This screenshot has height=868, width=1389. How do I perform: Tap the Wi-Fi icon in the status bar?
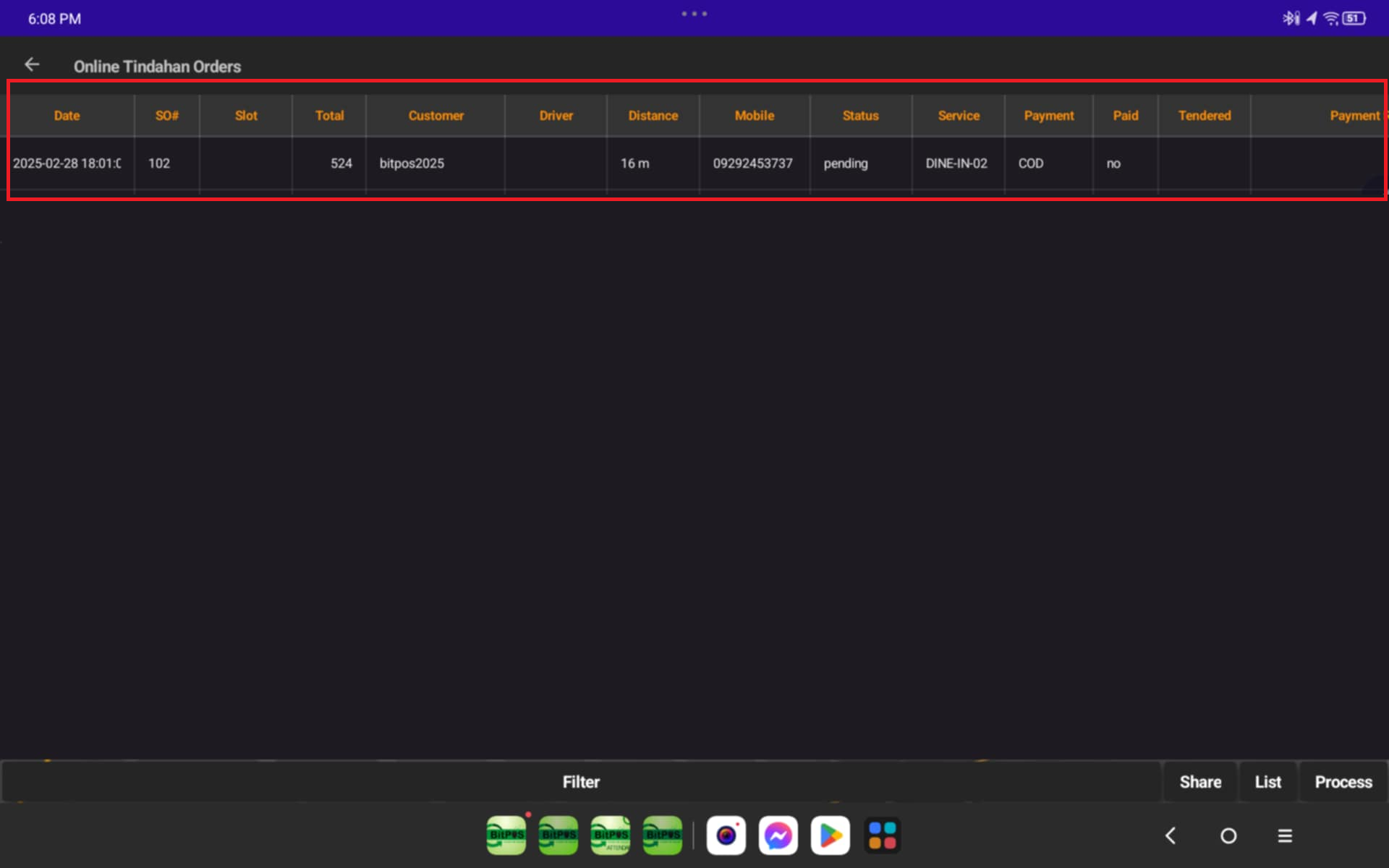click(1330, 18)
